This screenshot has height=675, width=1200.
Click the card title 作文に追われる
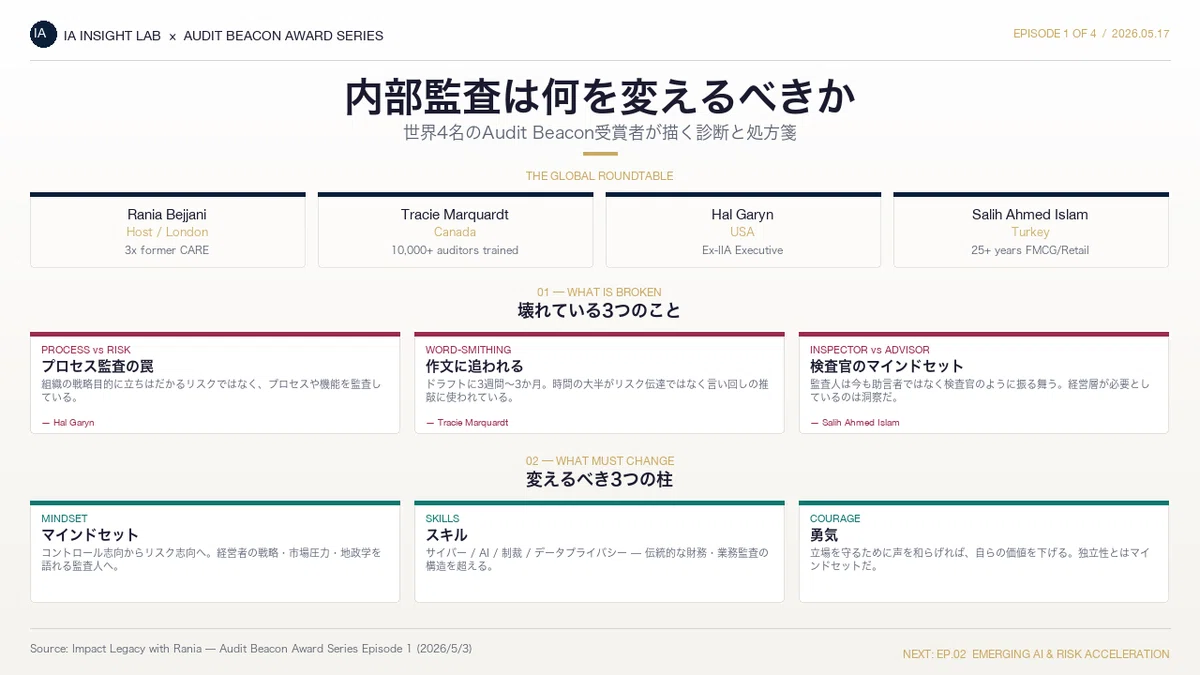click(x=474, y=367)
